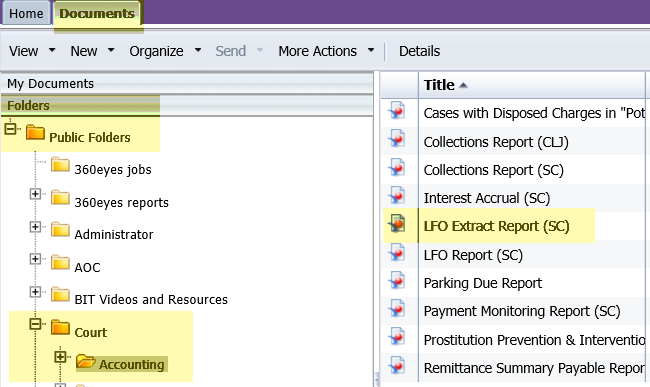Open the Cases with Disposed Charges report title

[534, 113]
